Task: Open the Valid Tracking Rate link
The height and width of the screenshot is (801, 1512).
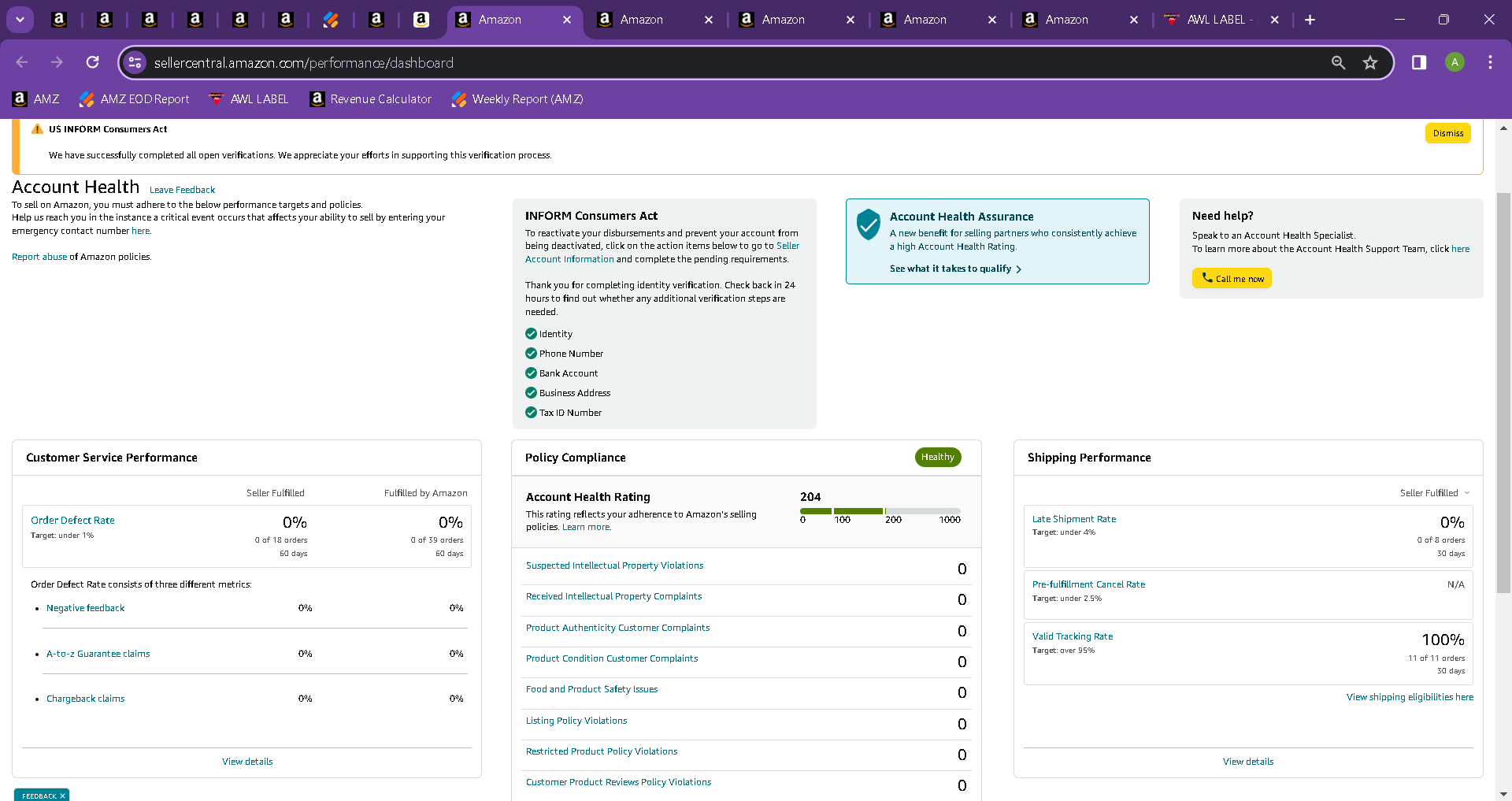Action: click(x=1073, y=636)
